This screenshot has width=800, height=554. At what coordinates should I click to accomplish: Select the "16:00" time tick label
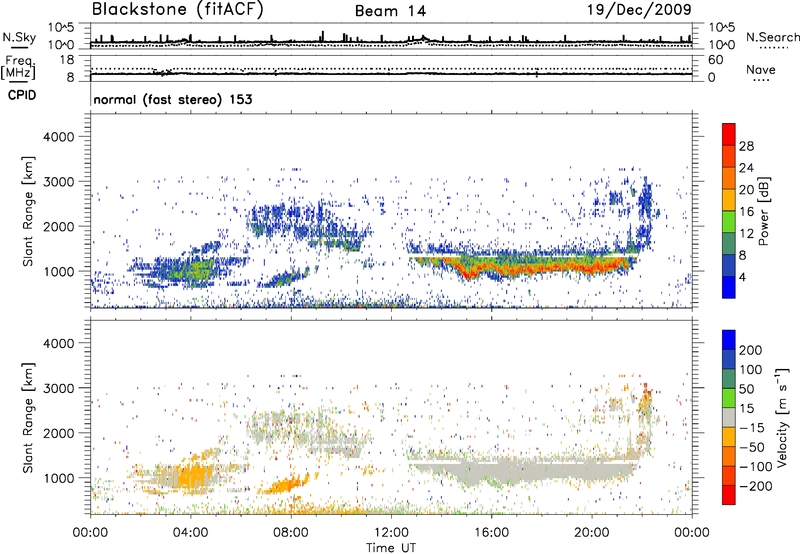(491, 533)
